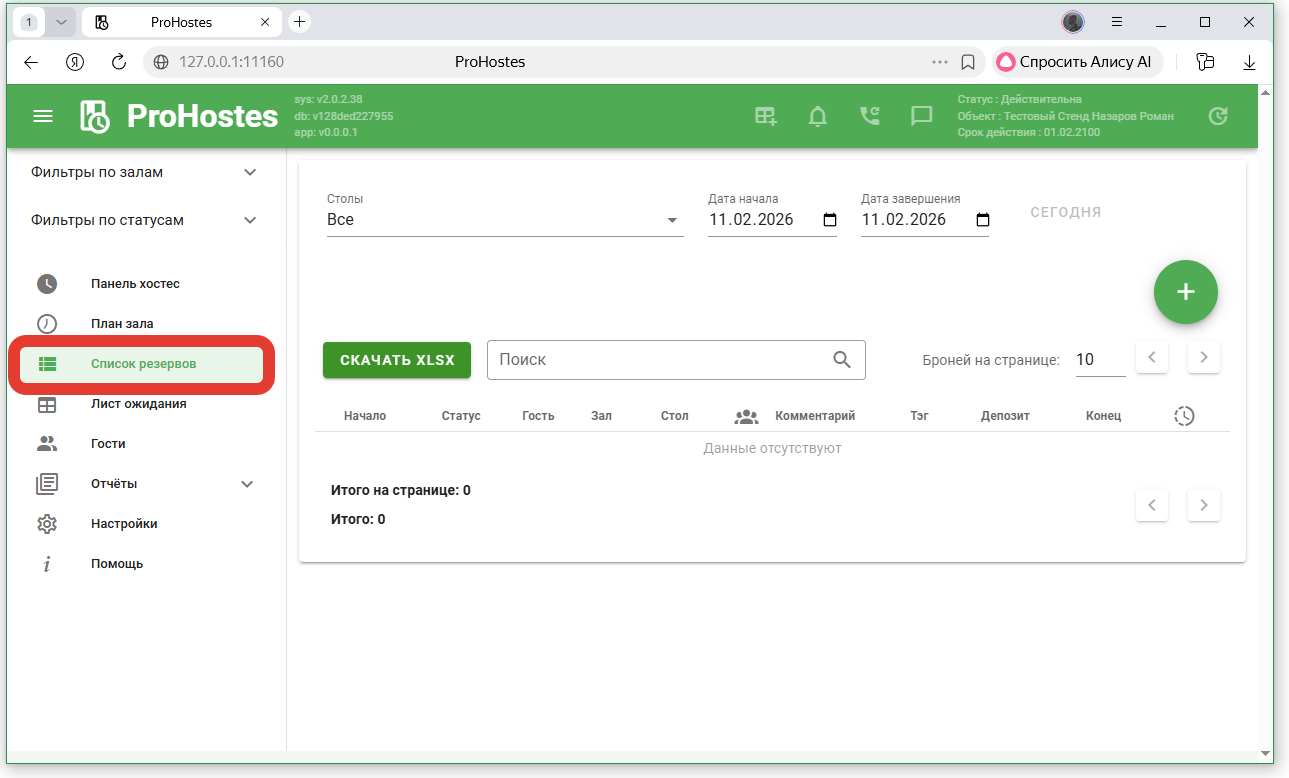Click the search magnifier icon
The width and height of the screenshot is (1289, 778).
point(842,360)
